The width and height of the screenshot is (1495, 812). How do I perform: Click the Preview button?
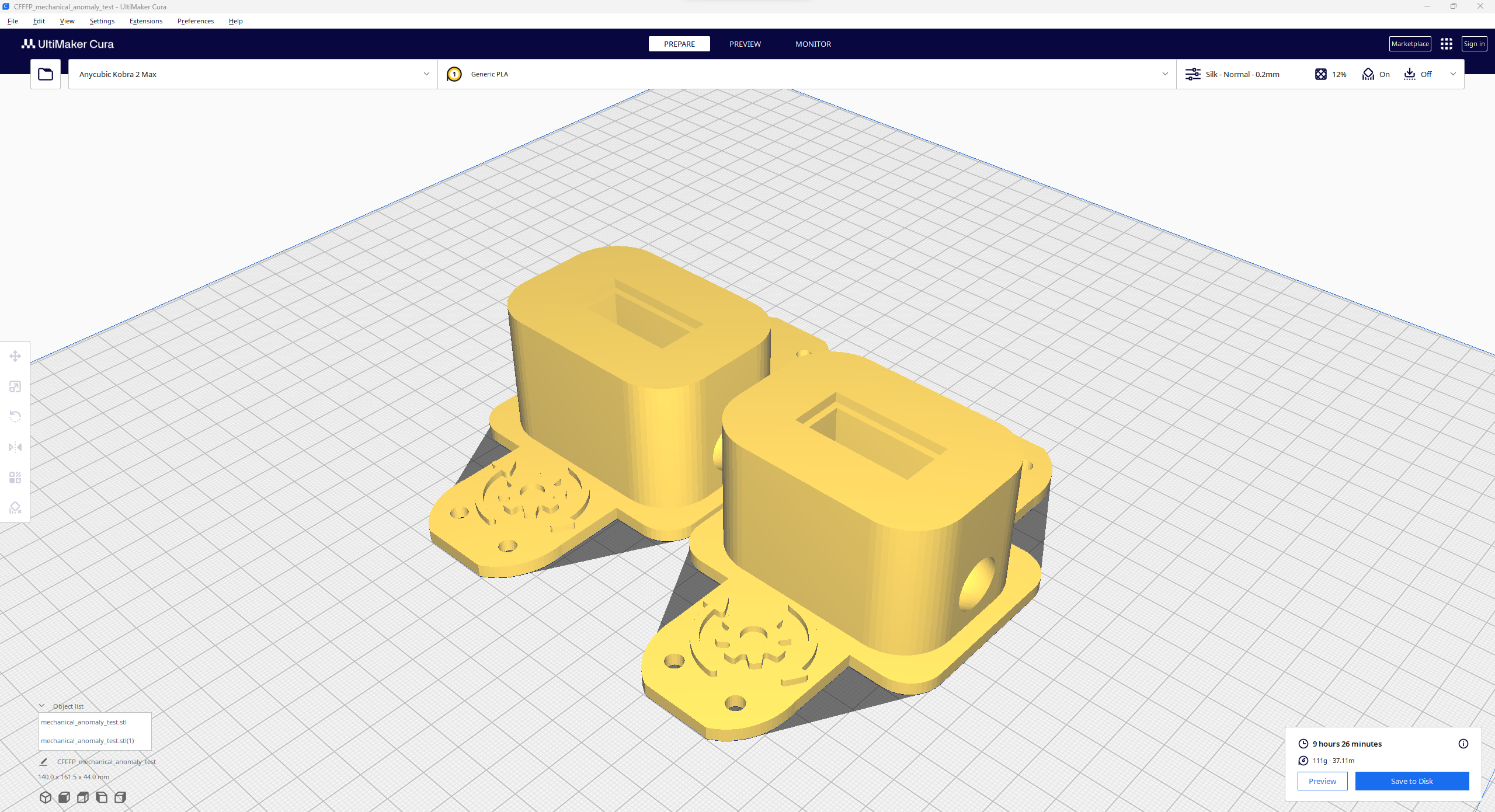[x=1322, y=781]
